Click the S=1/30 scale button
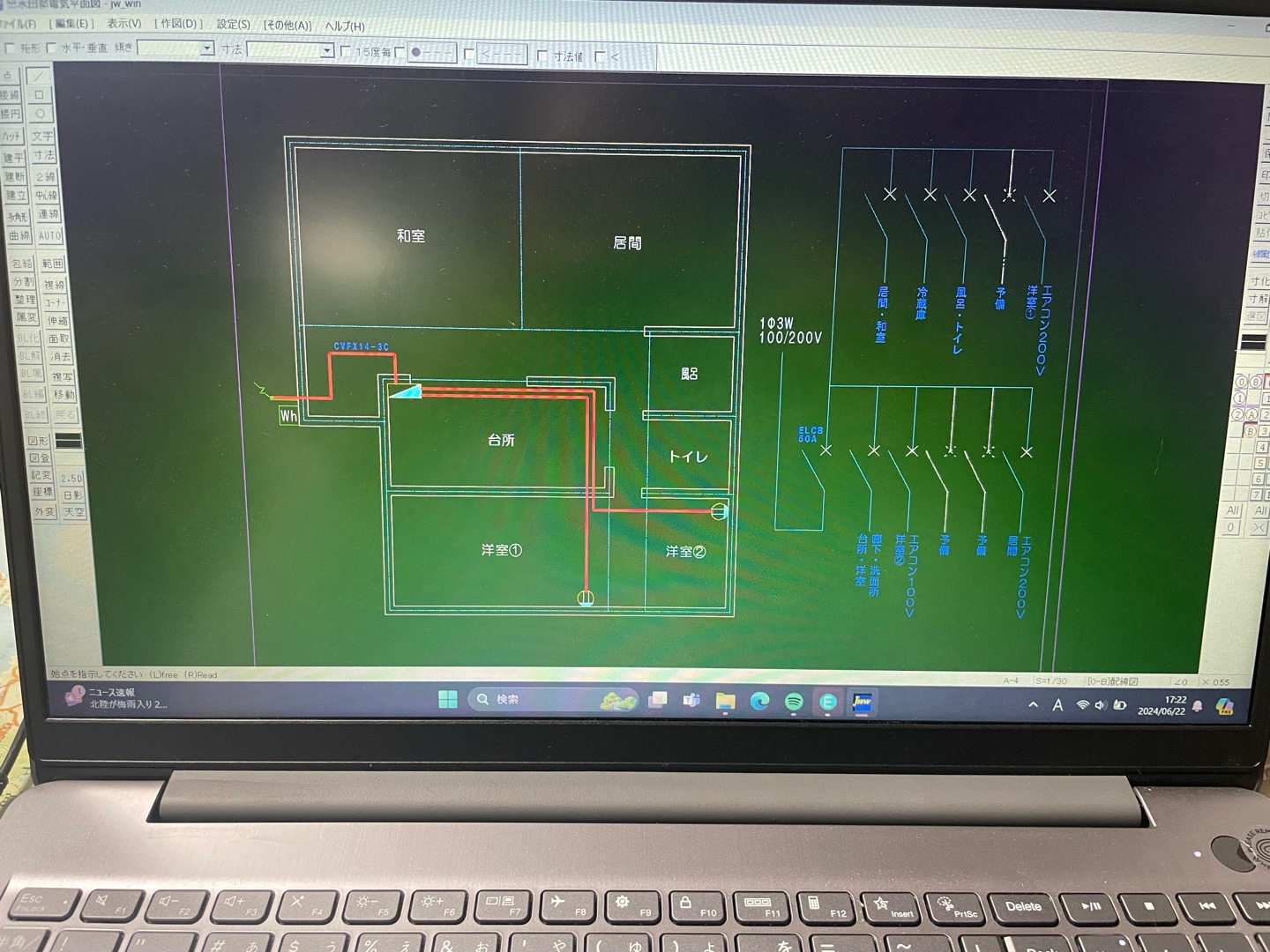The image size is (1270, 952). coord(1052,681)
